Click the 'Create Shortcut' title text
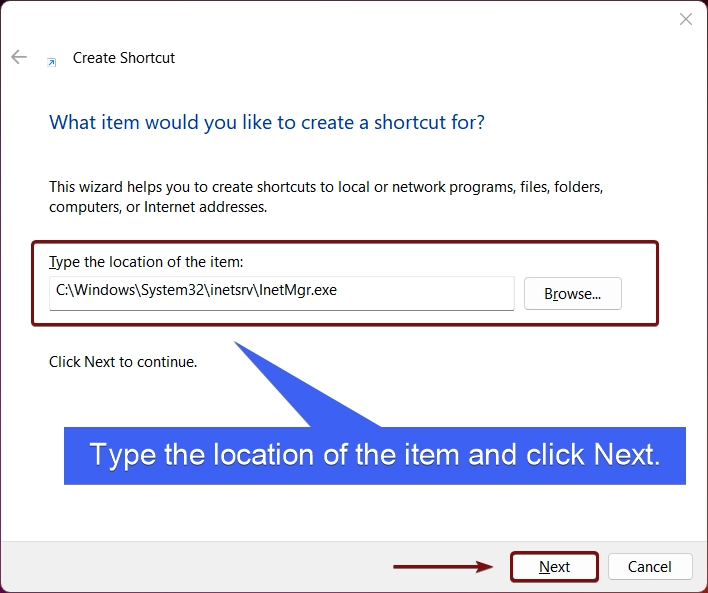The image size is (708, 593). [x=124, y=58]
